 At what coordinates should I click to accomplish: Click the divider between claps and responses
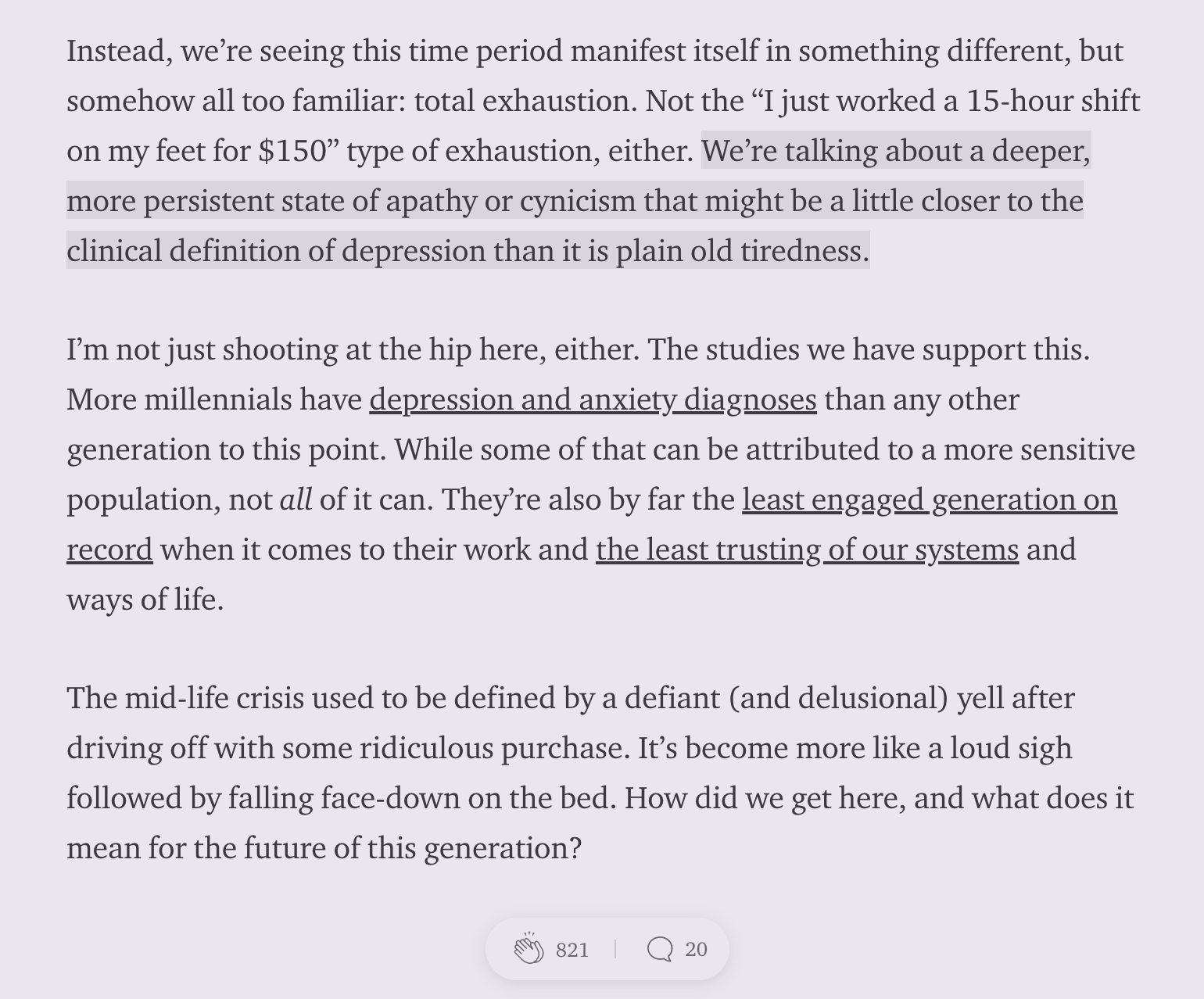click(616, 949)
